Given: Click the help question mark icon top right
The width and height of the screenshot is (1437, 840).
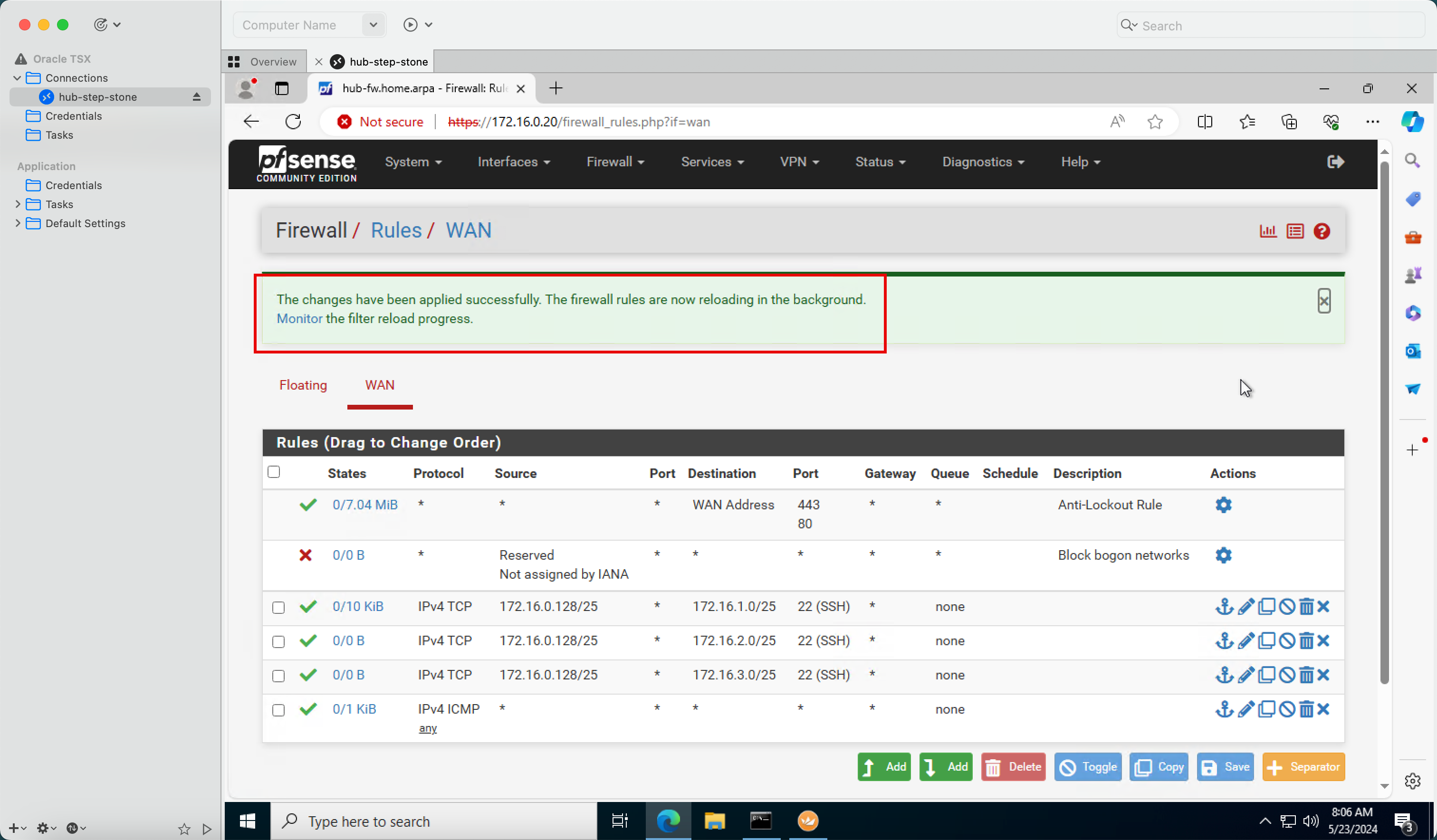Looking at the screenshot, I should pos(1322,231).
